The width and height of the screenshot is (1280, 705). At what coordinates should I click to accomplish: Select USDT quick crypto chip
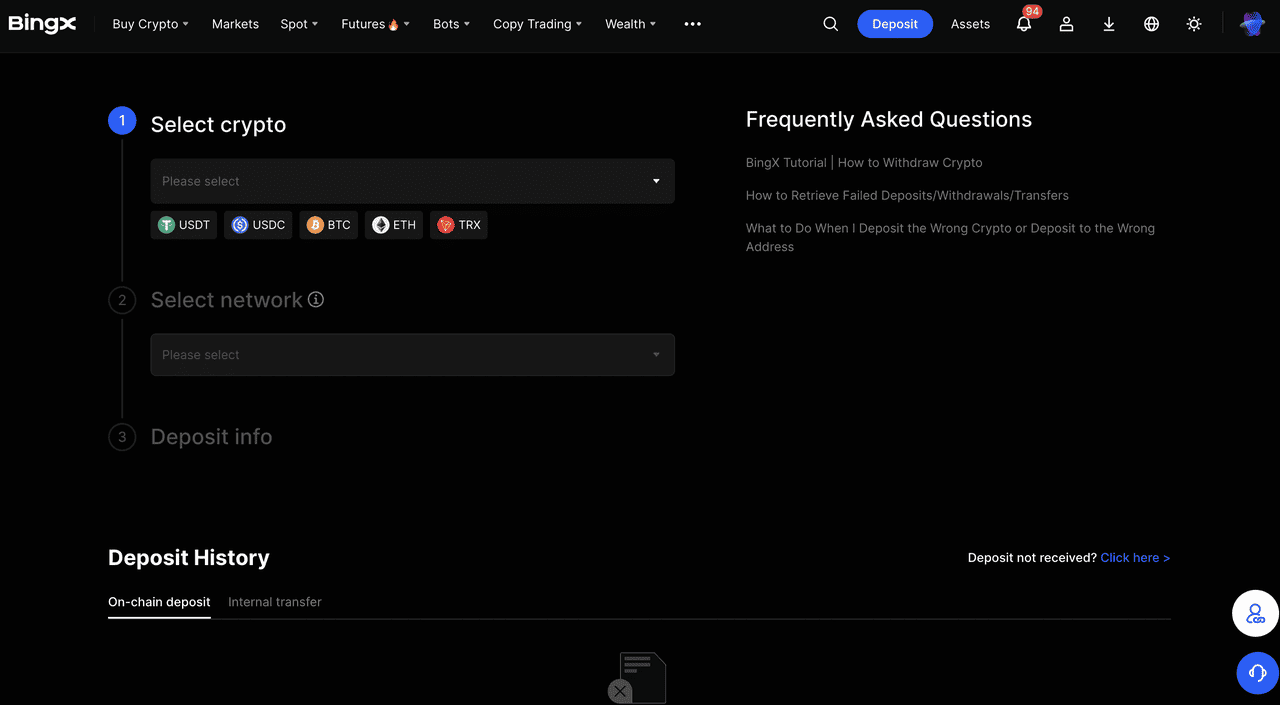184,225
